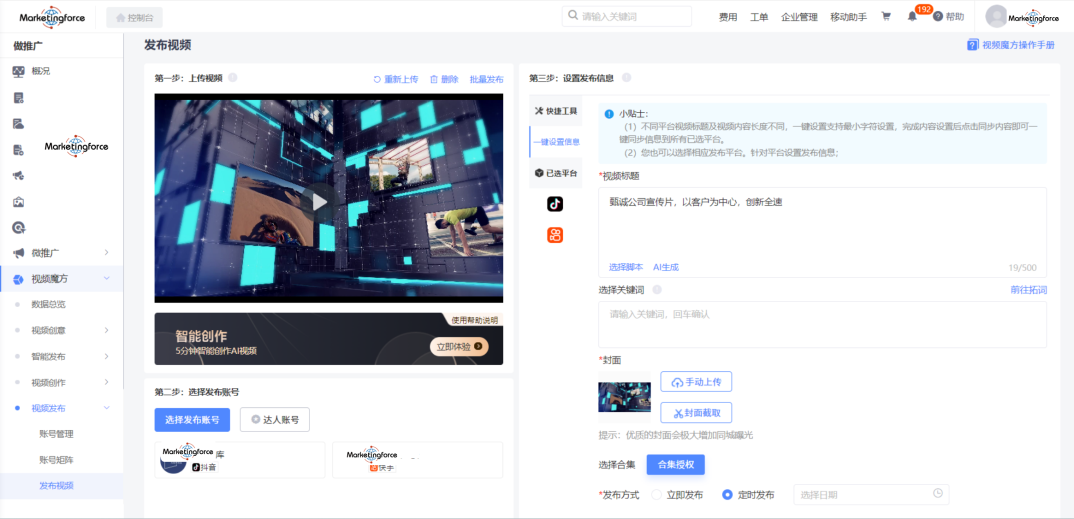The image size is (1074, 519).
Task: Click the 删除 trash icon above video
Action: tap(434, 79)
